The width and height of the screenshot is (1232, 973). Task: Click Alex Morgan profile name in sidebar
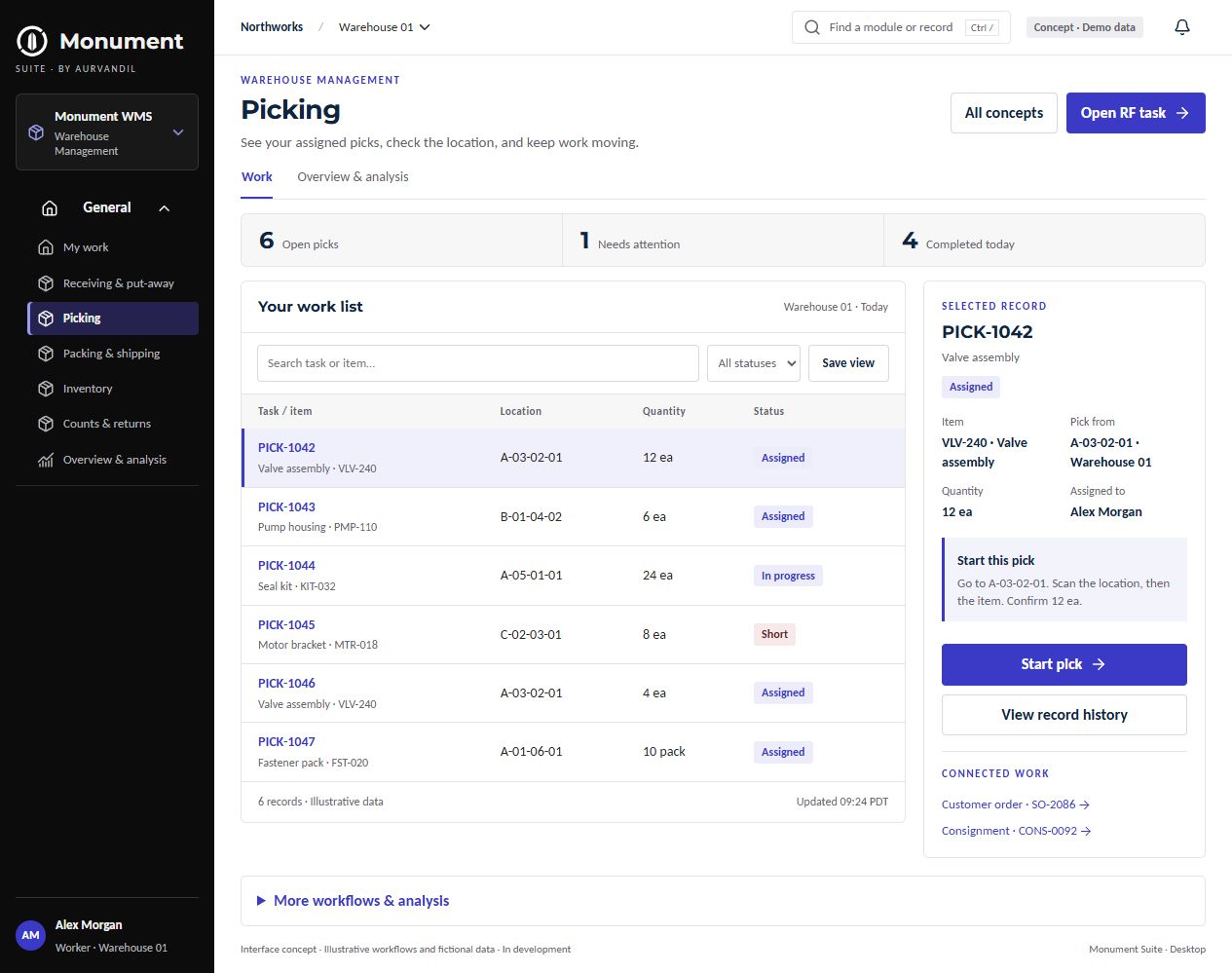pos(89,925)
